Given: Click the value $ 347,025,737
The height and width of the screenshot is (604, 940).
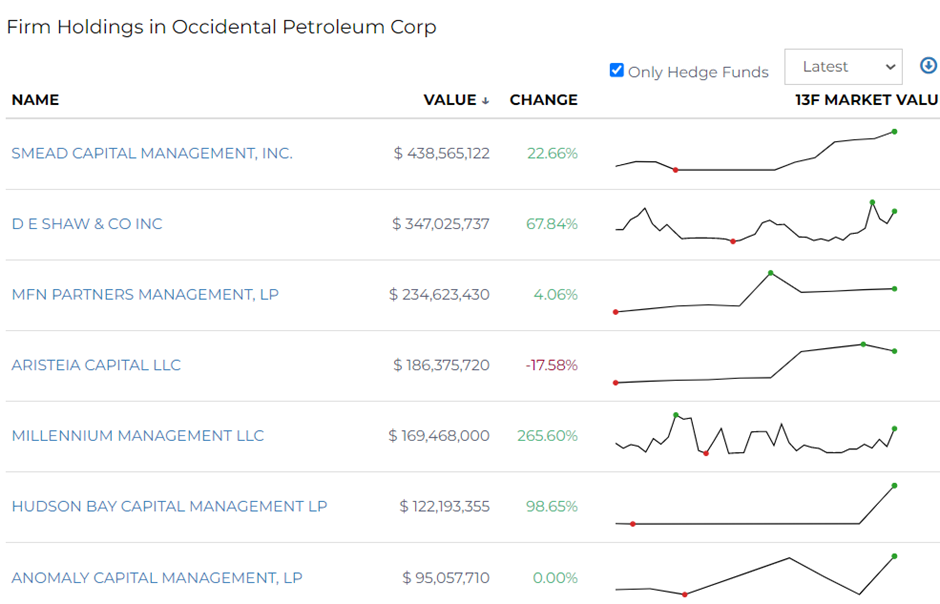Looking at the screenshot, I should [x=441, y=224].
